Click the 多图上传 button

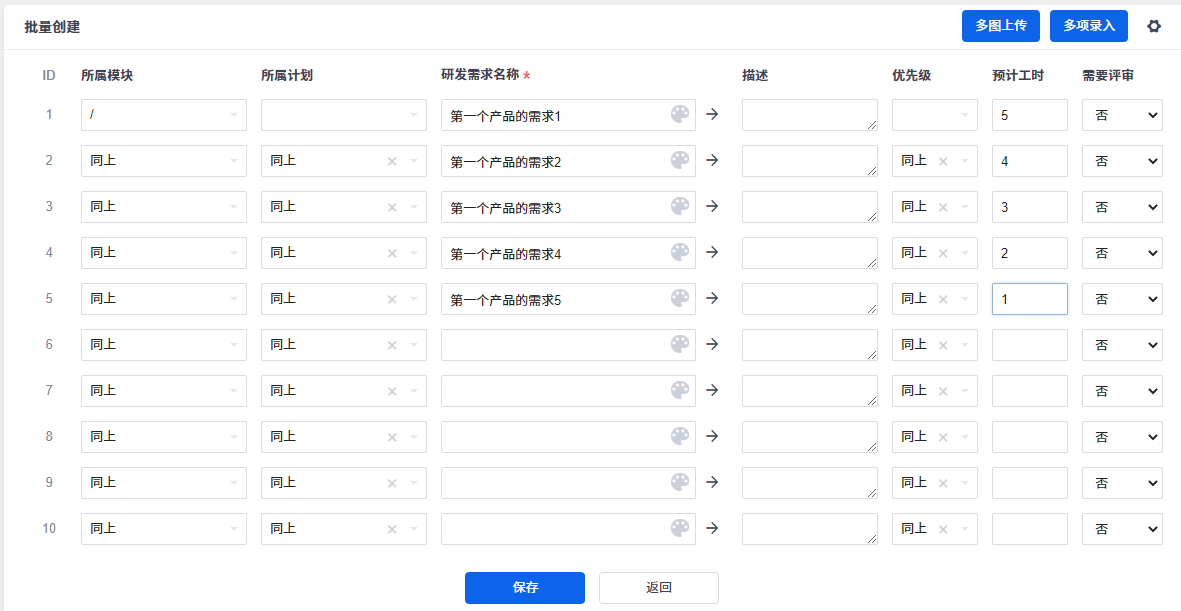(1001, 26)
